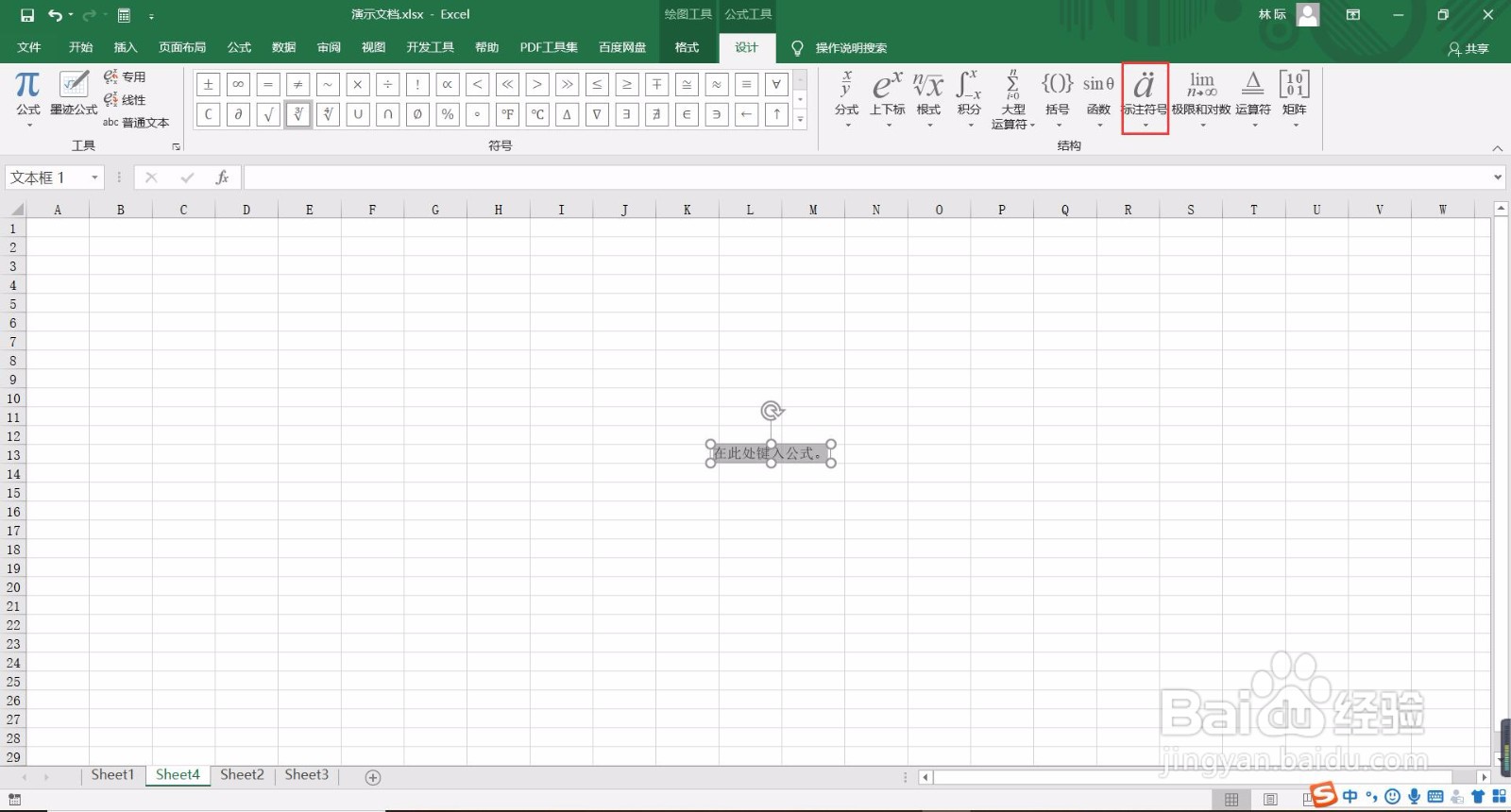Open the Tools group dialog launcher

pyautogui.click(x=176, y=146)
